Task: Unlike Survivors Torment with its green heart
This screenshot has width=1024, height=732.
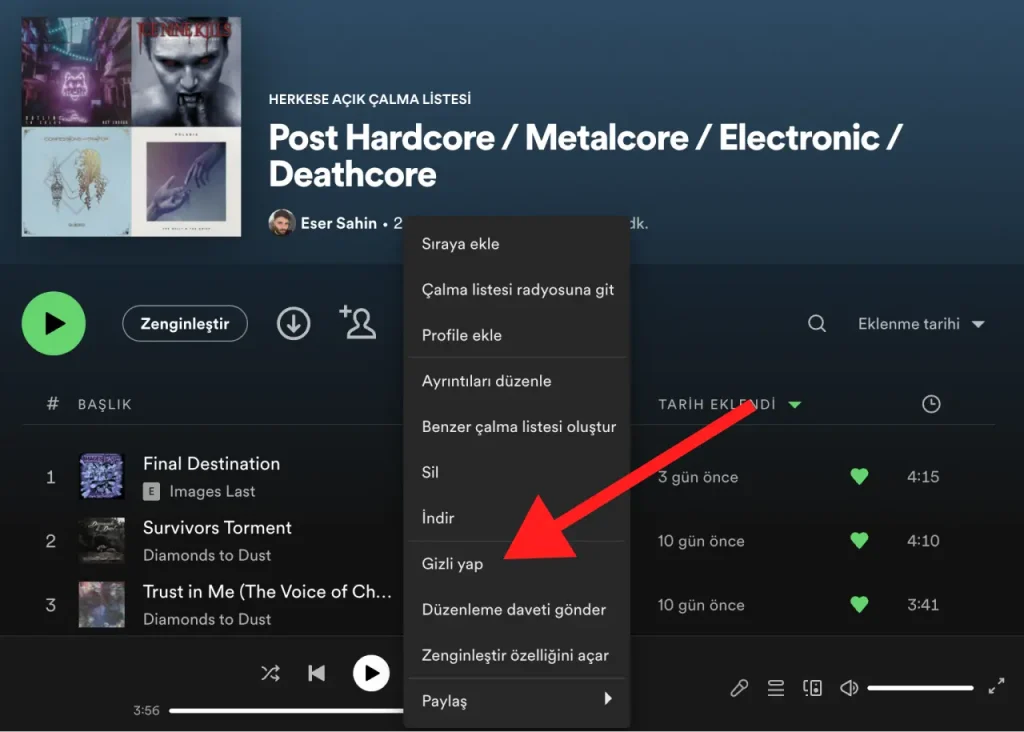Action: coord(859,540)
